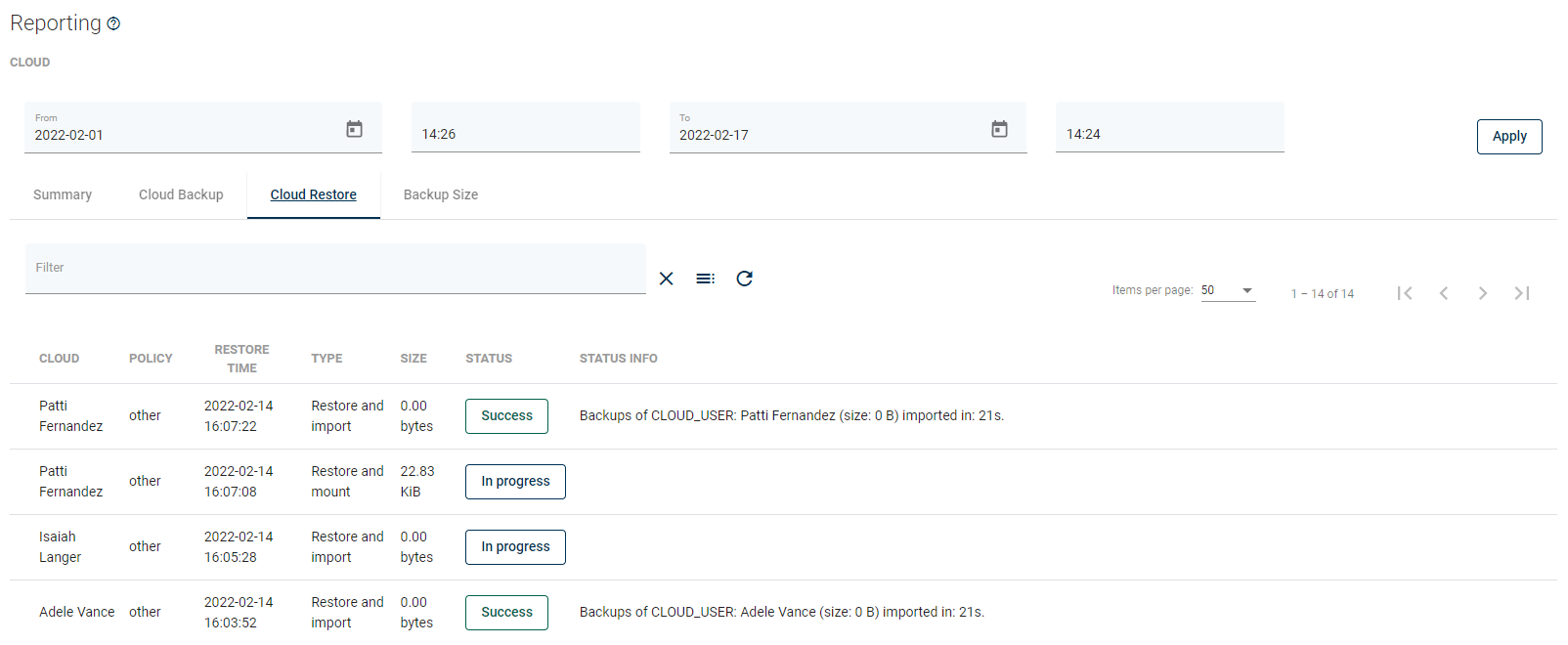Click the From time field showing 14:26

click(525, 134)
